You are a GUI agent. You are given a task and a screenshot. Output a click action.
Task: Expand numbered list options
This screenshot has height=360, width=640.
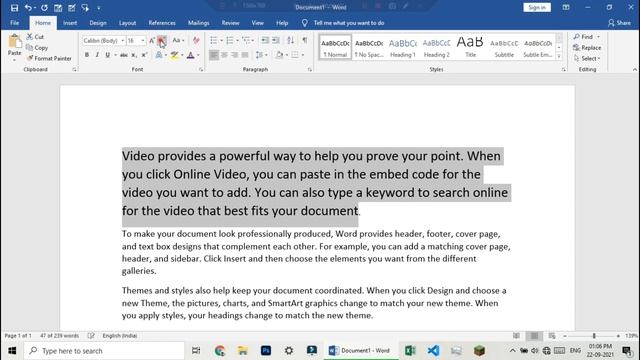click(238, 40)
